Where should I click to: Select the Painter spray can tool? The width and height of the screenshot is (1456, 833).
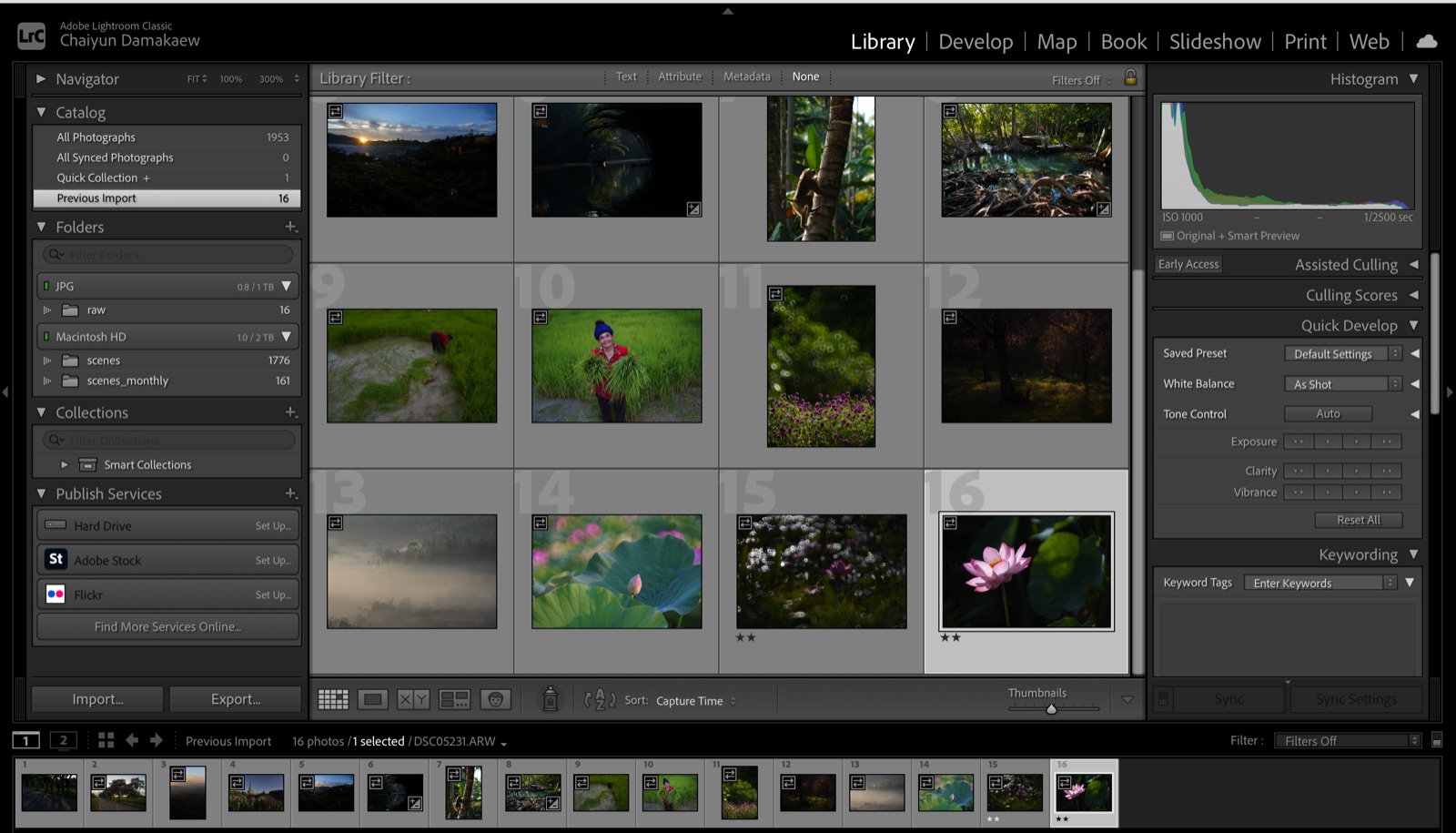550,699
